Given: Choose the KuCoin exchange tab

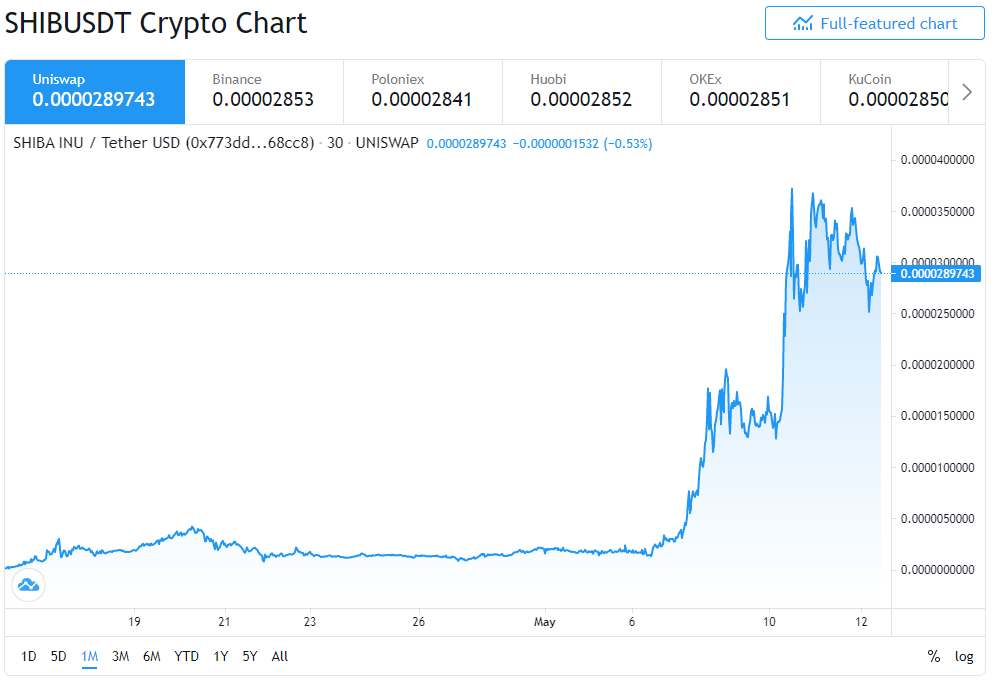Looking at the screenshot, I should click(x=885, y=92).
